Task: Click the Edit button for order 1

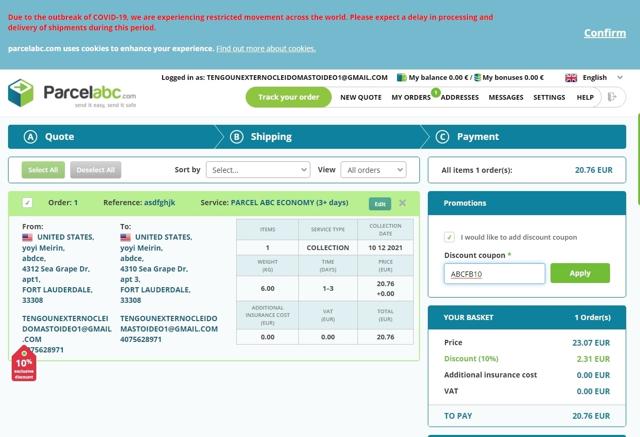Action: [x=380, y=204]
